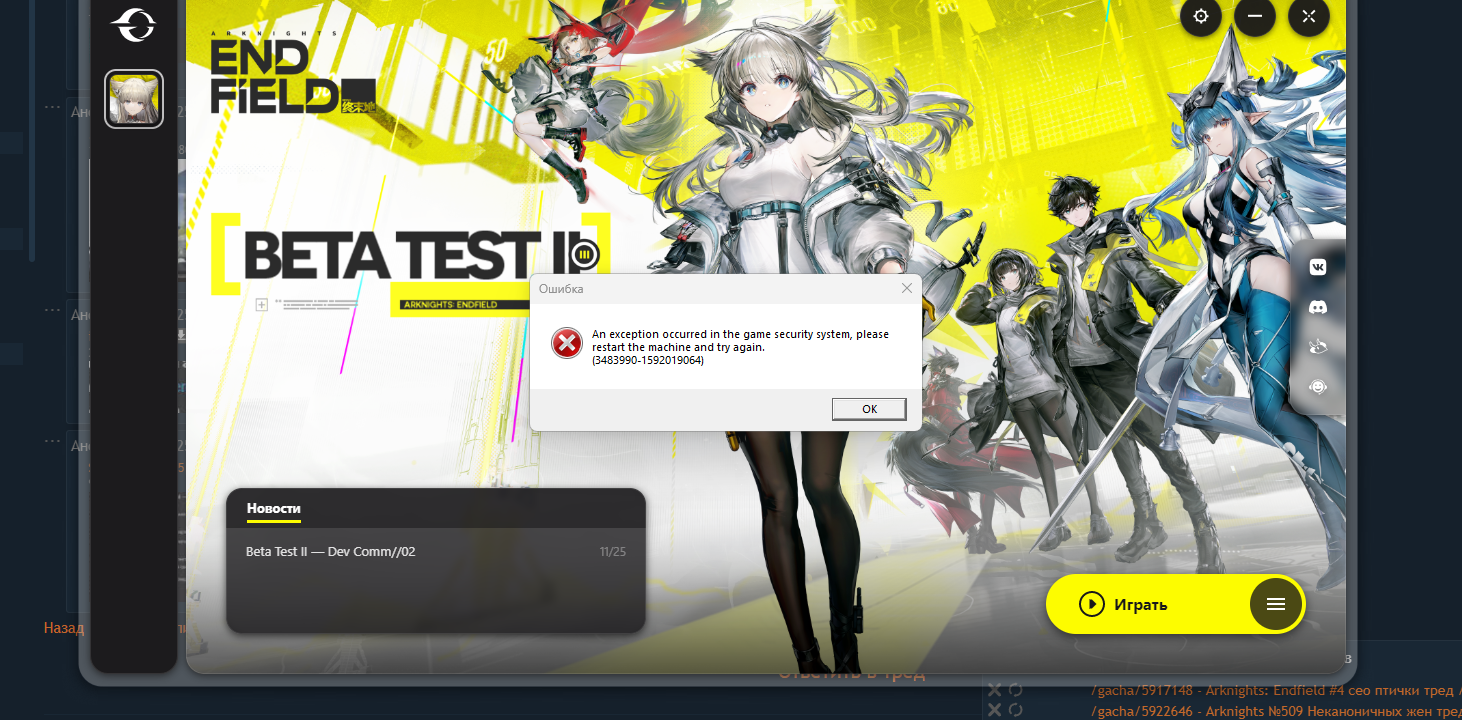This screenshot has width=1462, height=720.
Task: Refresh the /gacha/5922646 thread with circular arrow
Action: point(1015,709)
